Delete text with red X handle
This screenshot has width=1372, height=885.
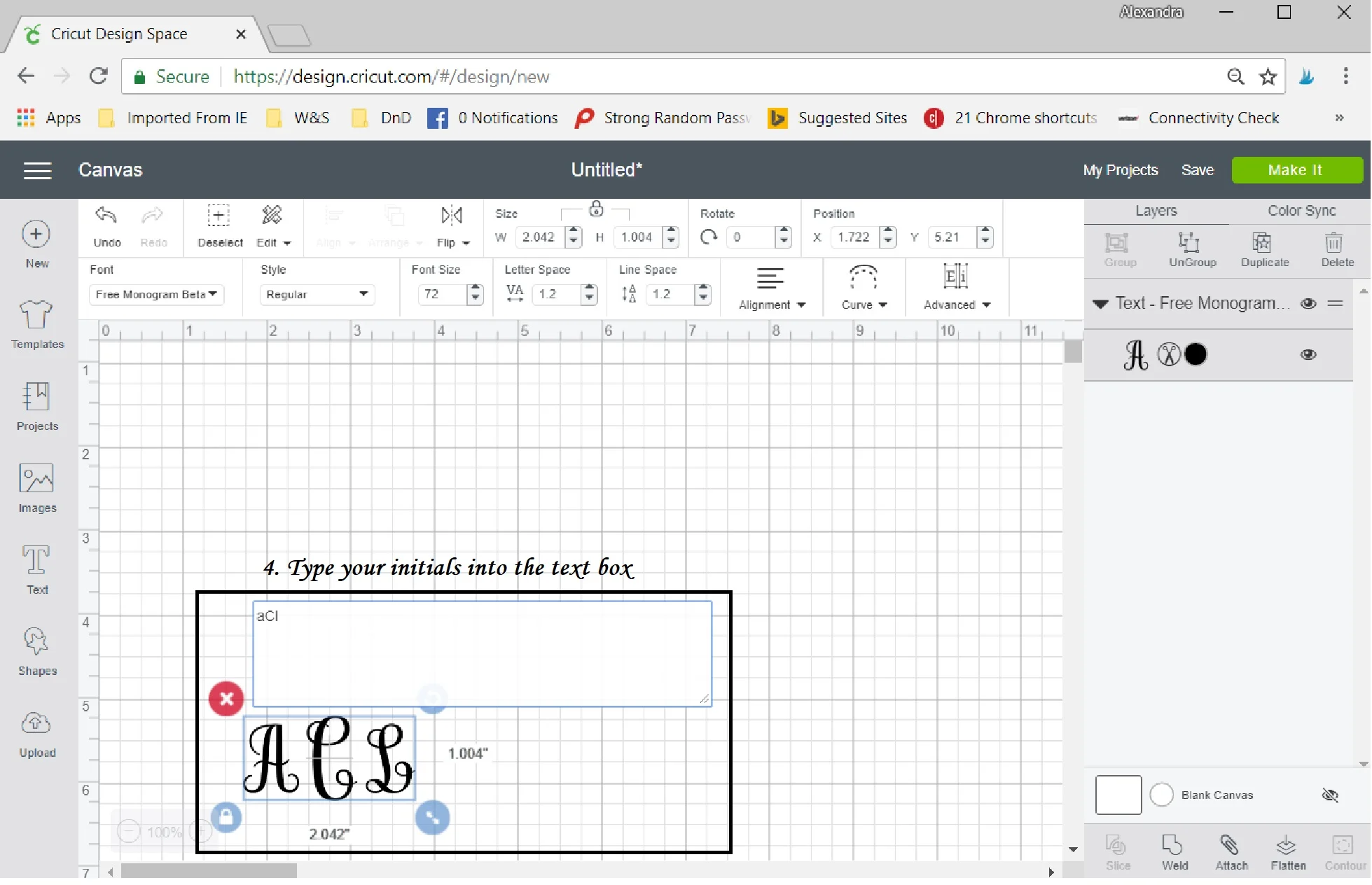click(226, 699)
